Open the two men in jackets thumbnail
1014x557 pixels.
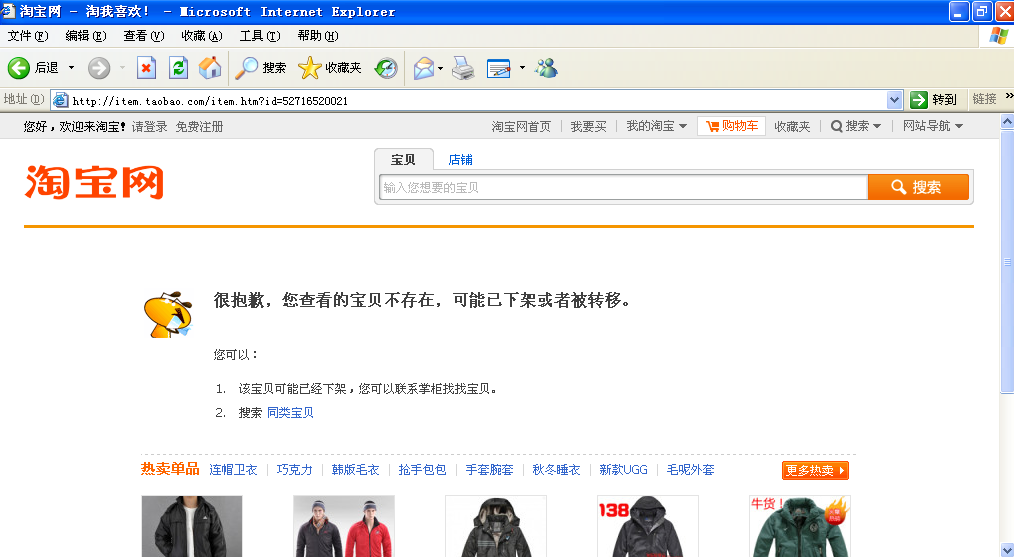344,527
